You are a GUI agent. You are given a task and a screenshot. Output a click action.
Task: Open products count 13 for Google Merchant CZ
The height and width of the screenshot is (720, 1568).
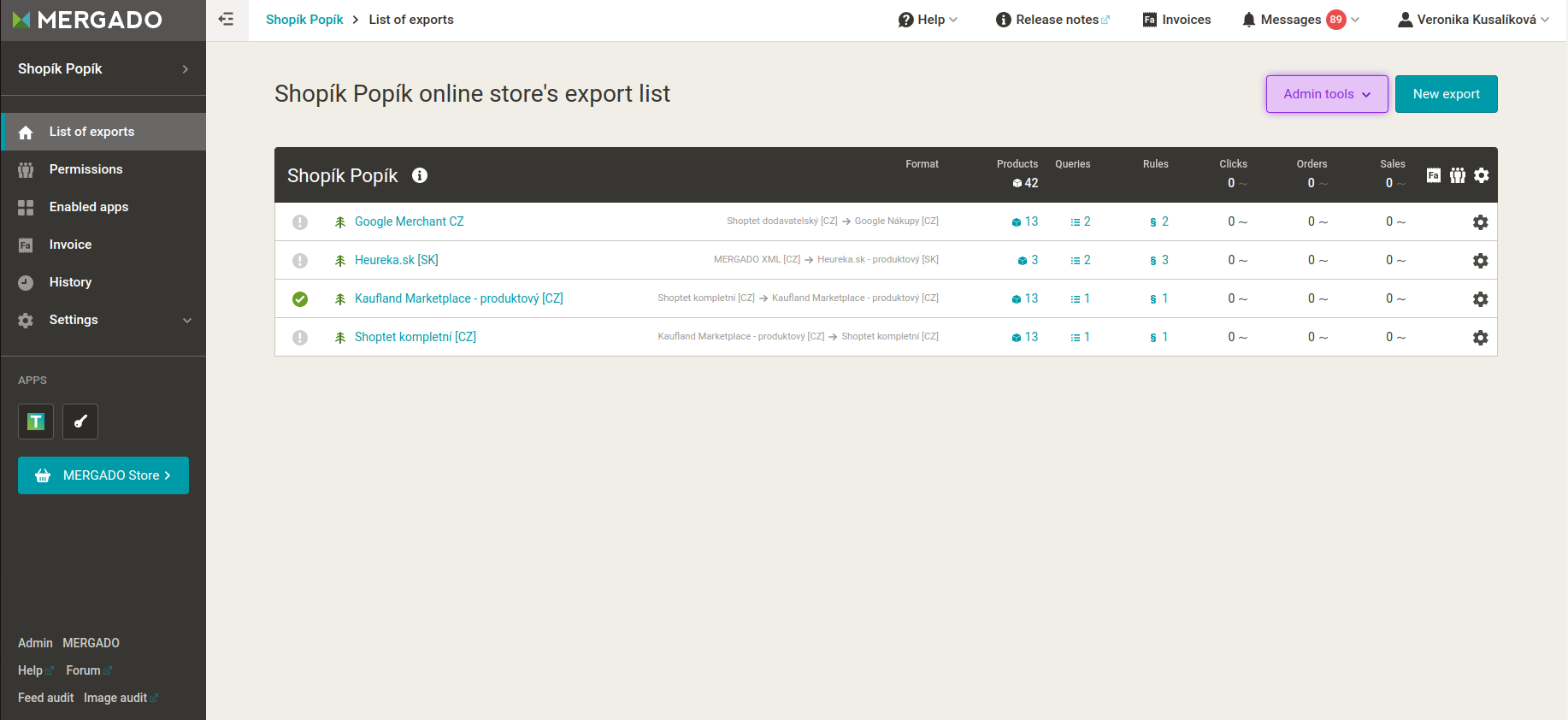[1025, 221]
